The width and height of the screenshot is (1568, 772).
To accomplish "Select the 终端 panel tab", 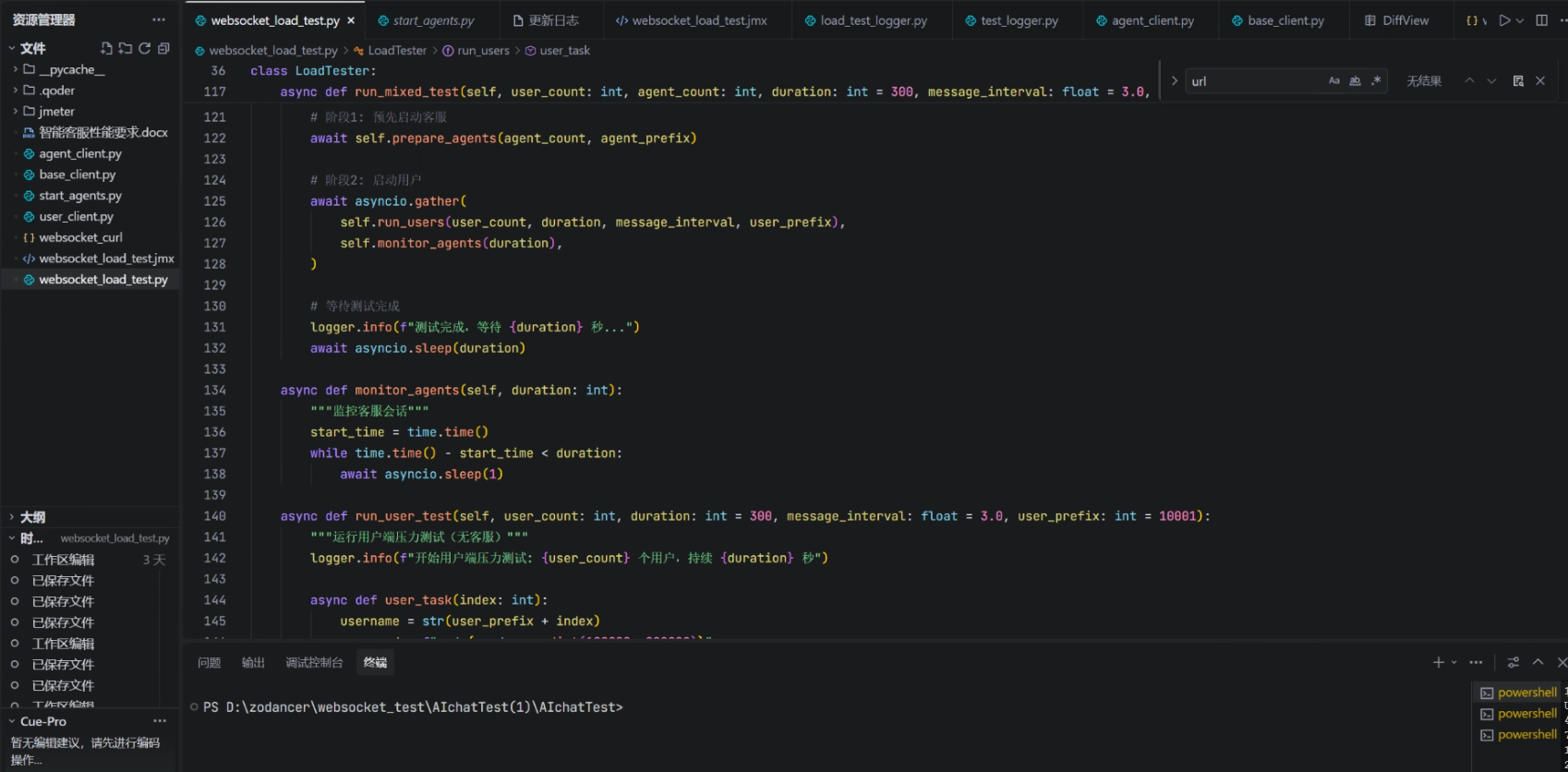I will coord(375,663).
